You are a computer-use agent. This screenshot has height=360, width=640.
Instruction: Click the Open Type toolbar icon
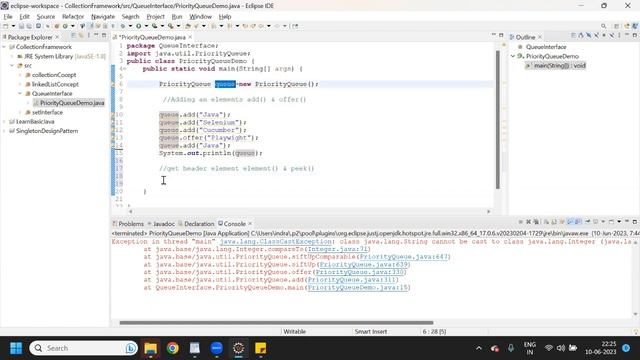click(x=188, y=26)
